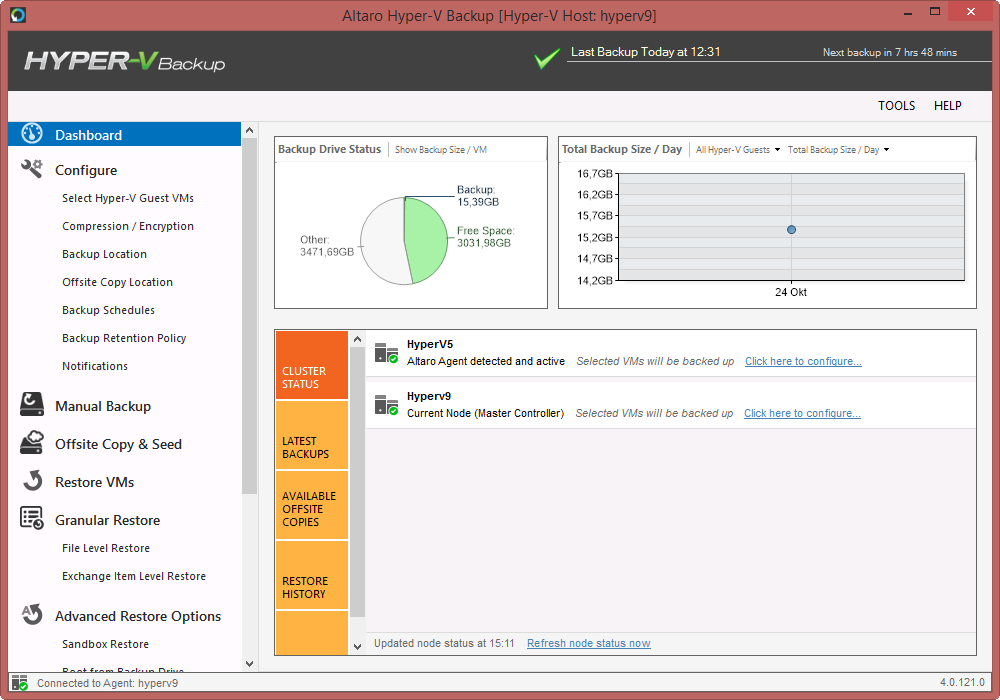1000x700 pixels.
Task: Click Show Backup Size / VM link
Action: click(x=441, y=150)
